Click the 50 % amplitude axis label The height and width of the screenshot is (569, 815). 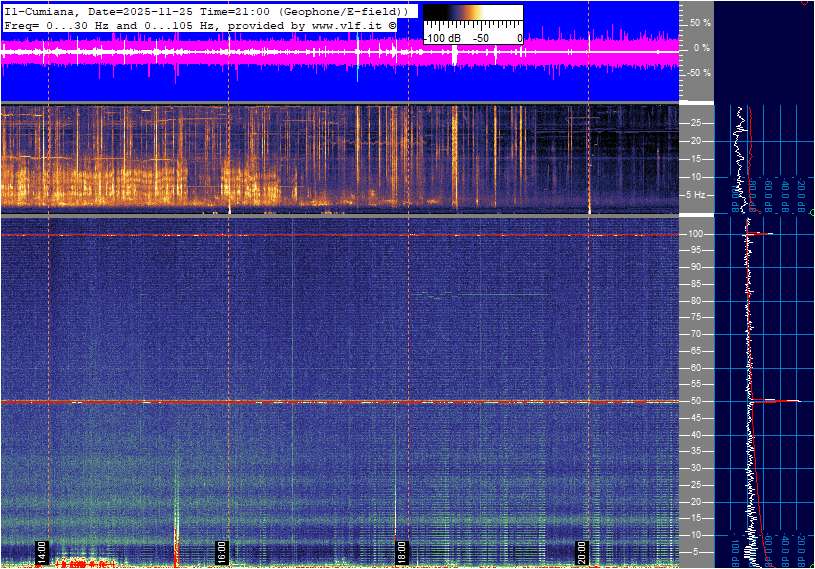point(699,22)
